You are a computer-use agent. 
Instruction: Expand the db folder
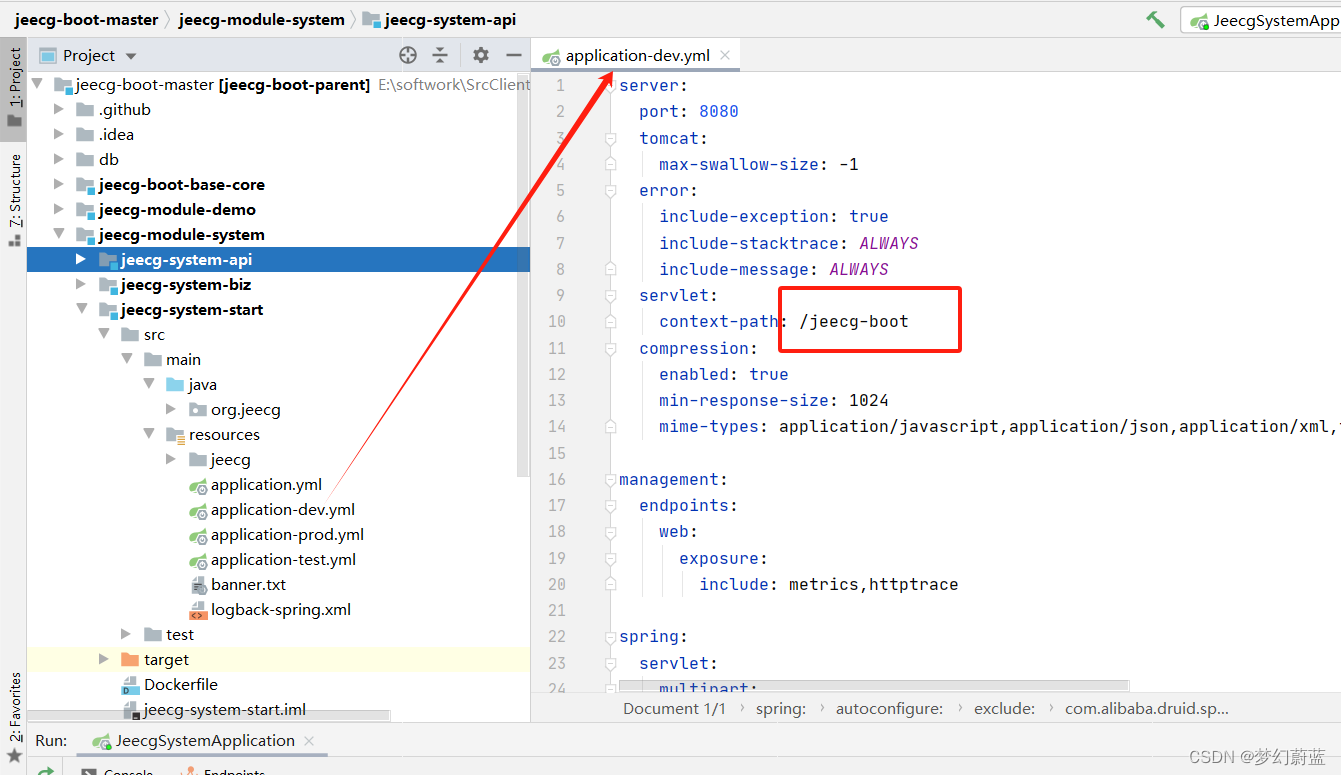(59, 159)
